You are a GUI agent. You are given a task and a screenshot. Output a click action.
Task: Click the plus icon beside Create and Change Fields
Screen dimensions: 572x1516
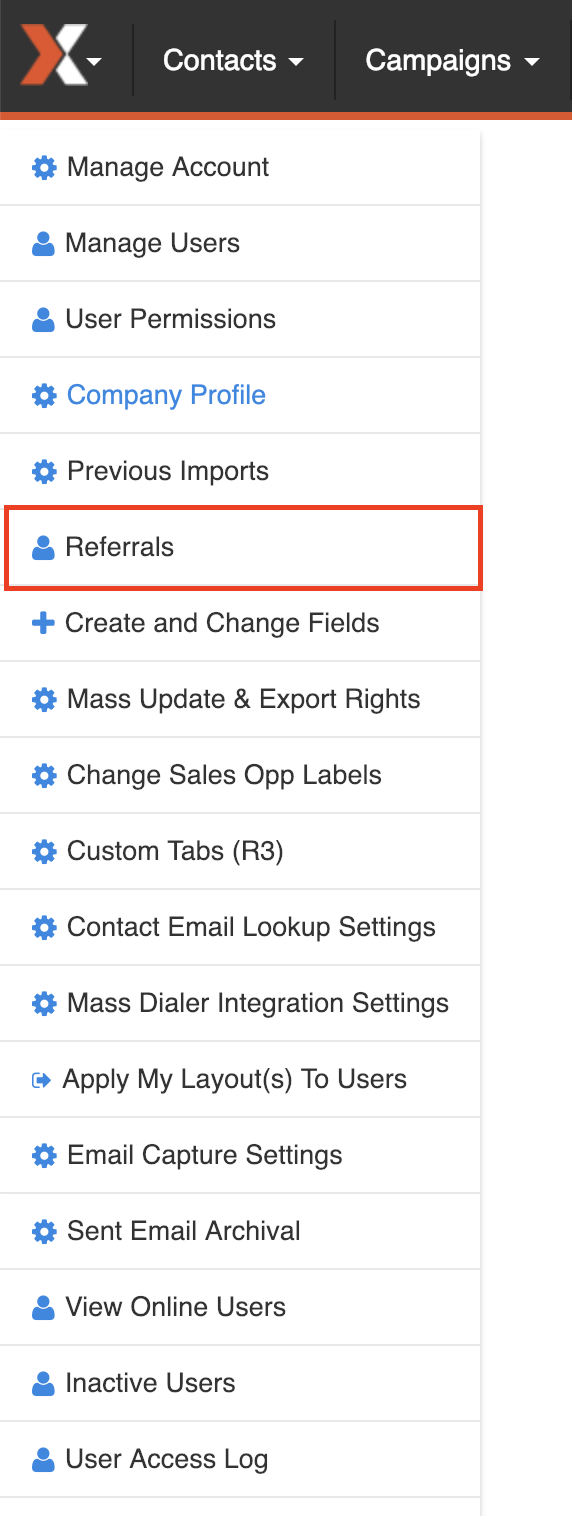[43, 623]
